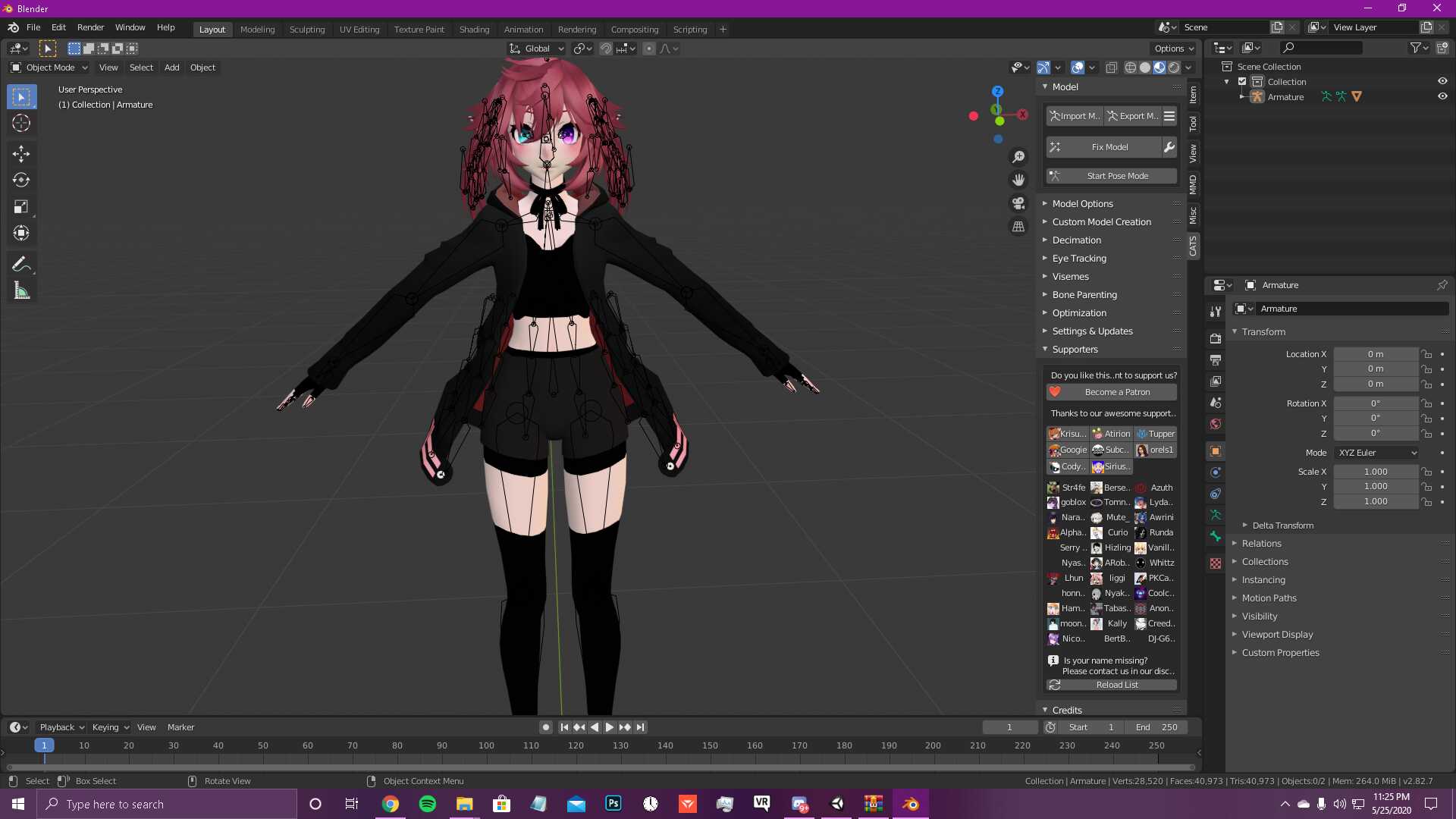The width and height of the screenshot is (1456, 819).
Task: Select the Move tool in the toolbar
Action: tap(21, 154)
